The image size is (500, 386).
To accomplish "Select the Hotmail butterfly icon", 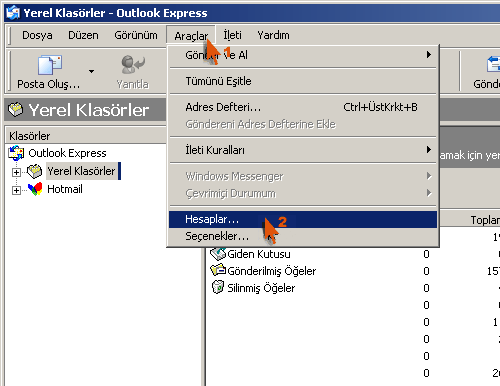I will 35,189.
